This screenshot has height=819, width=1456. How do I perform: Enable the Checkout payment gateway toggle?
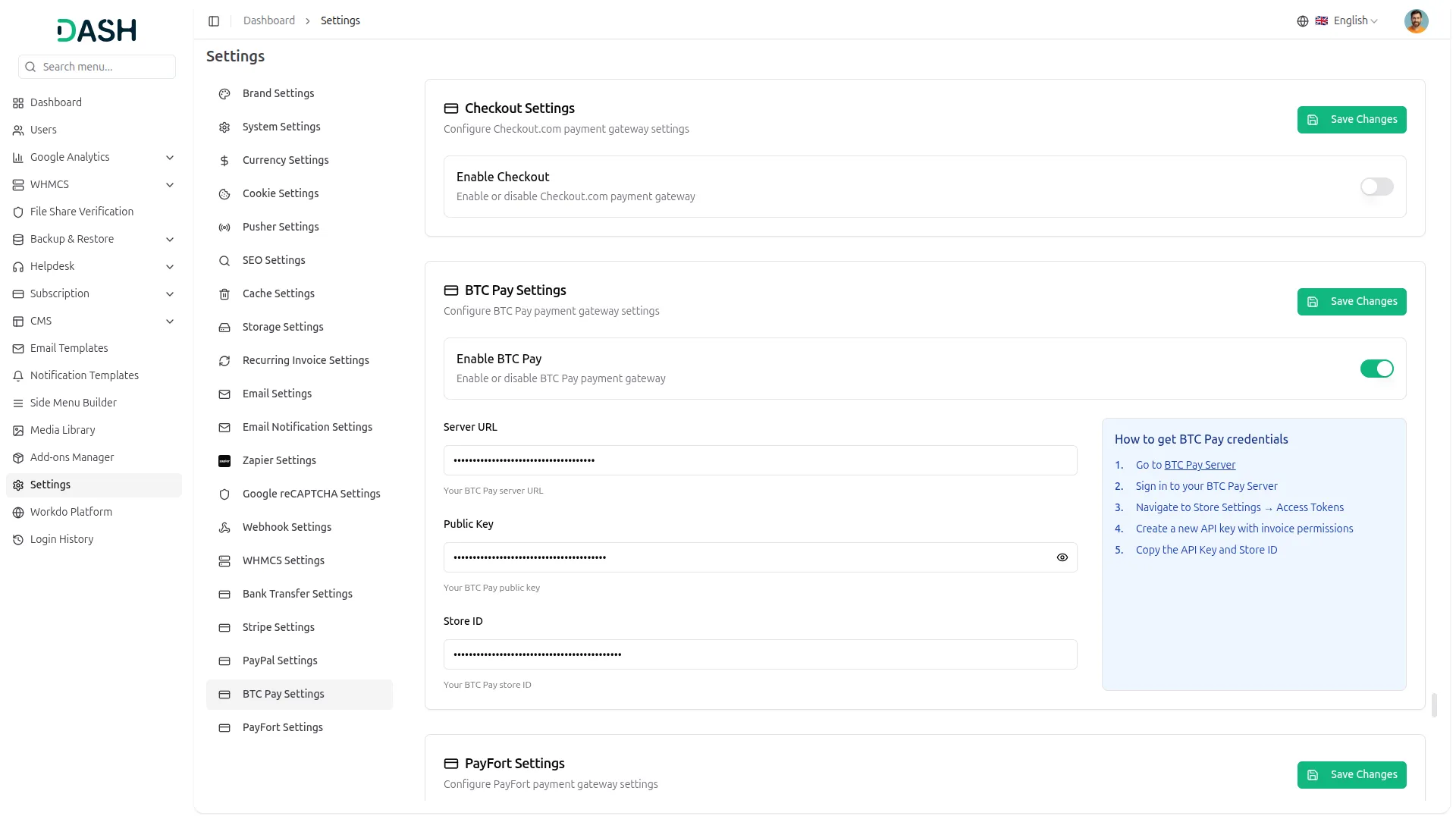[x=1376, y=187]
